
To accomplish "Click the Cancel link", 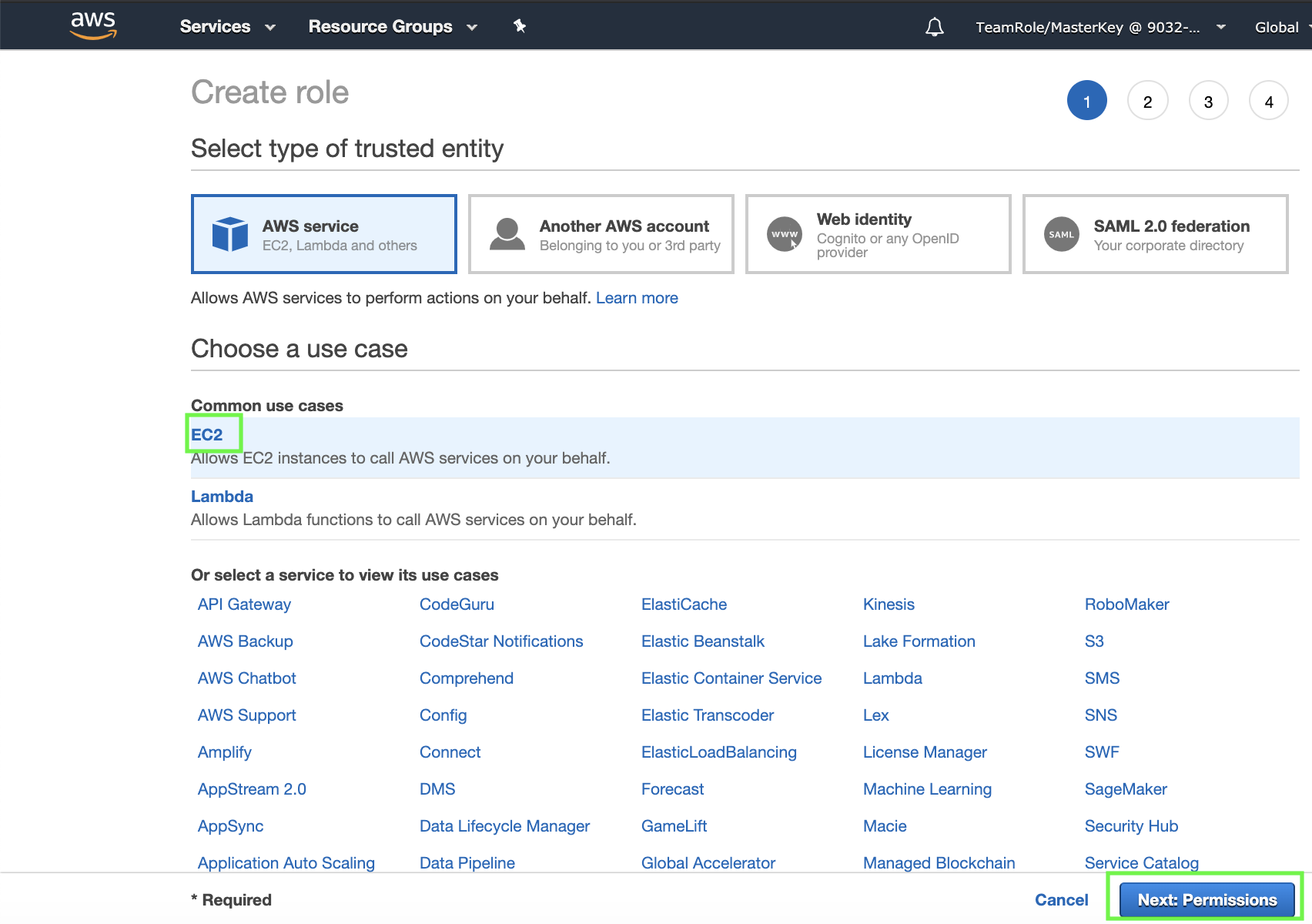I will click(x=1061, y=900).
